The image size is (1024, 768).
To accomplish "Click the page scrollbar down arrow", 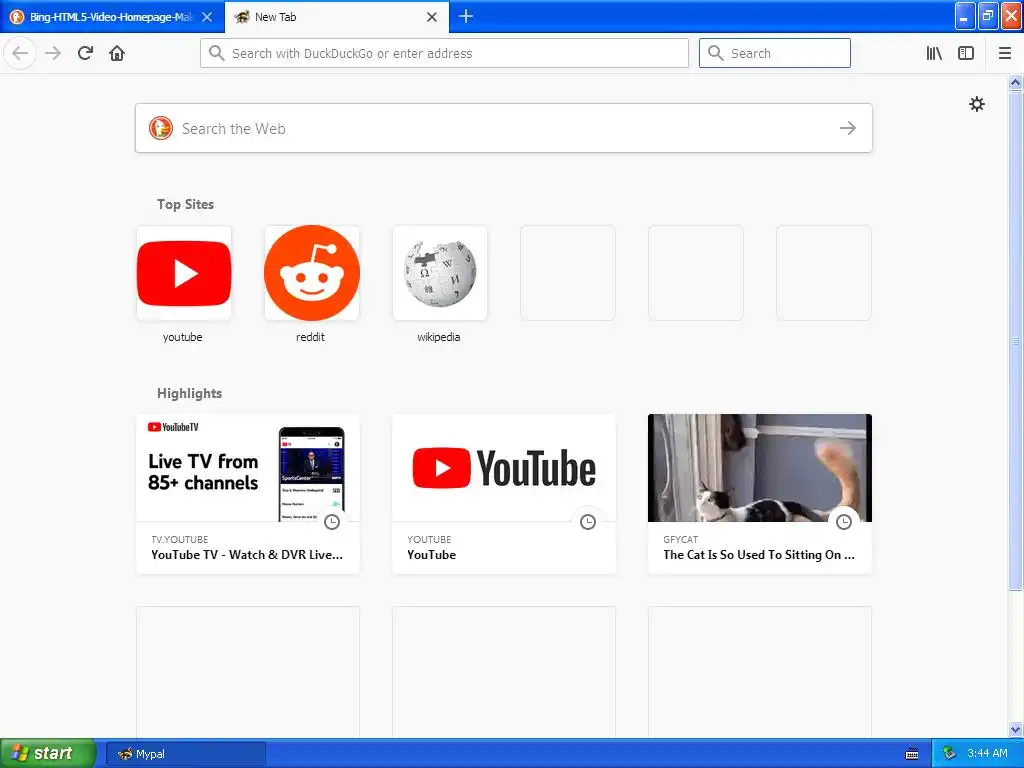I will pyautogui.click(x=1015, y=729).
